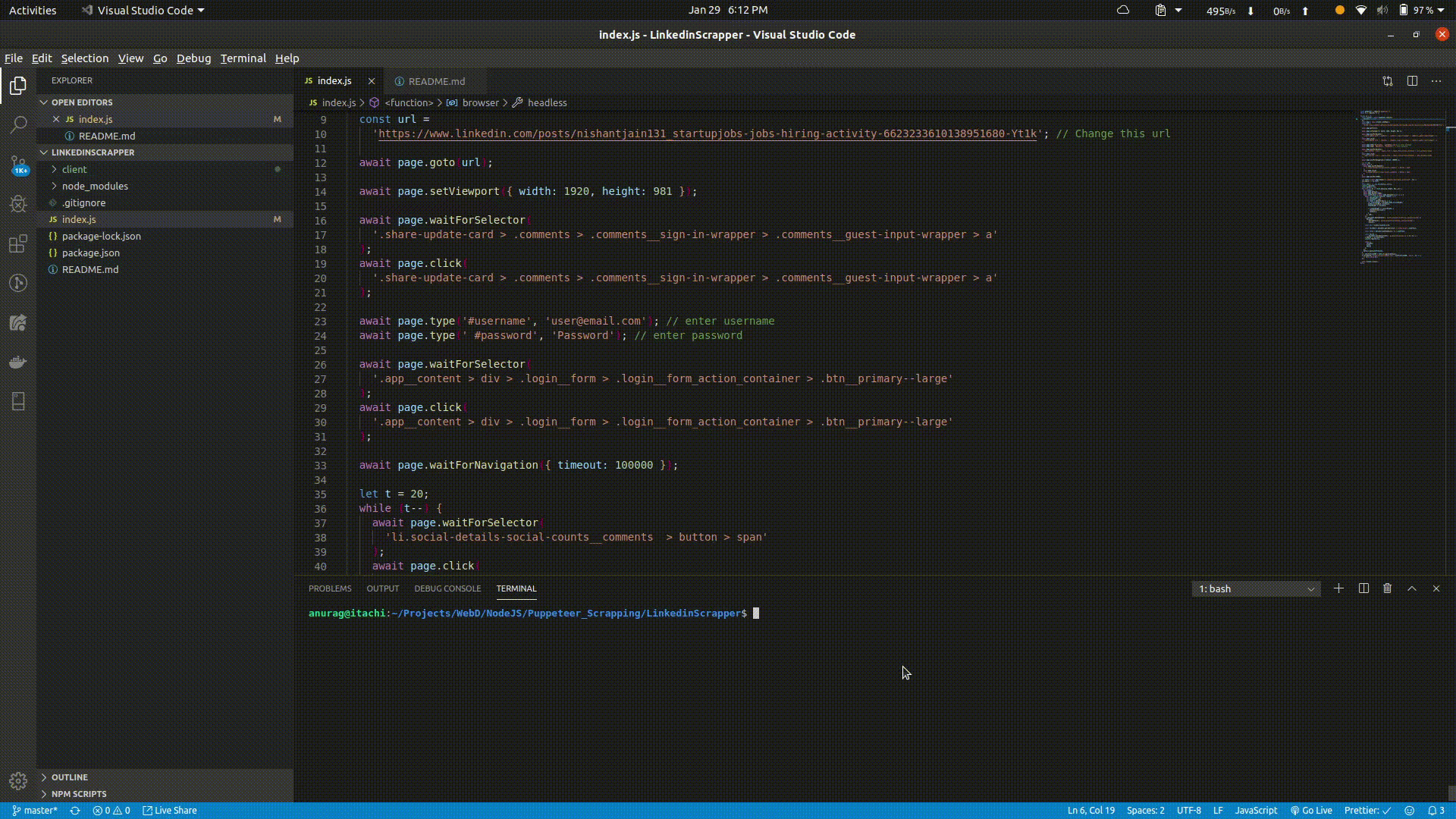The image size is (1456, 819).
Task: Split the editor to the right
Action: pyautogui.click(x=1412, y=81)
